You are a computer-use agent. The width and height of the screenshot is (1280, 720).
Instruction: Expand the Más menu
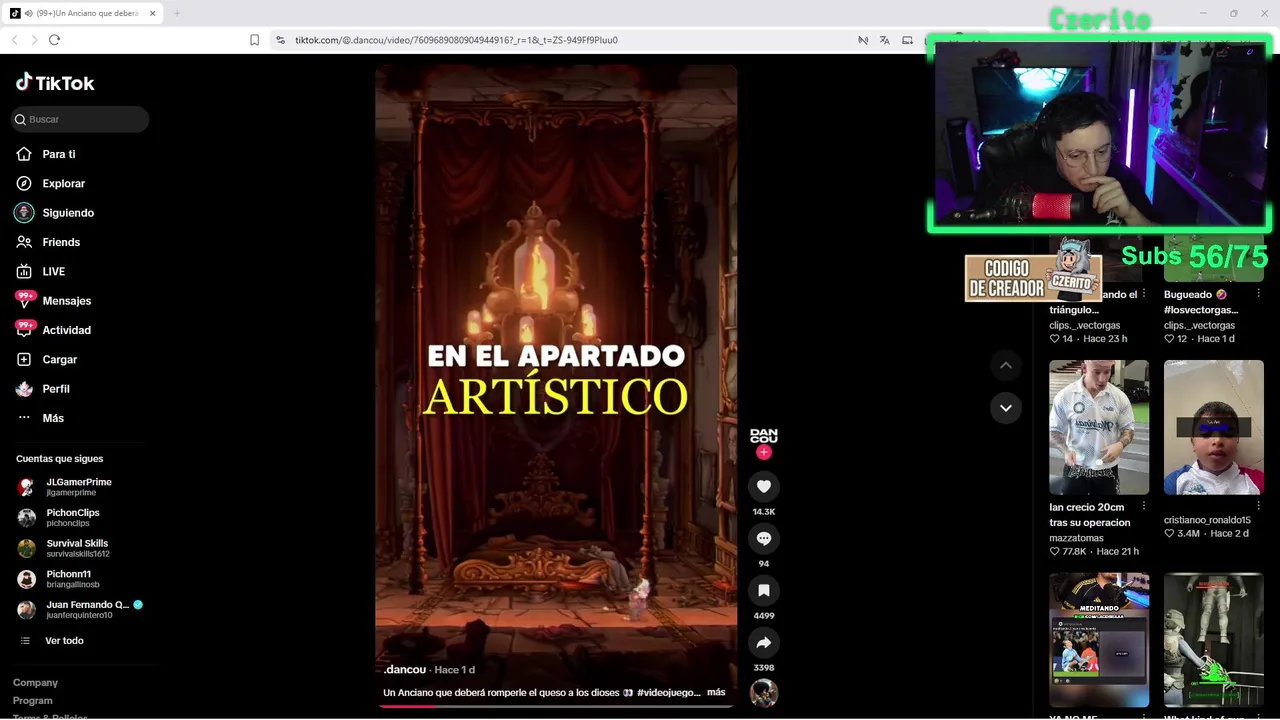(52, 418)
